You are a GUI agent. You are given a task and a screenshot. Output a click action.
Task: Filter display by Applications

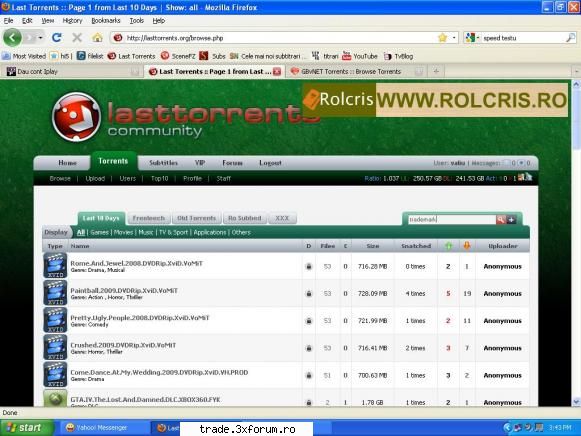210,232
